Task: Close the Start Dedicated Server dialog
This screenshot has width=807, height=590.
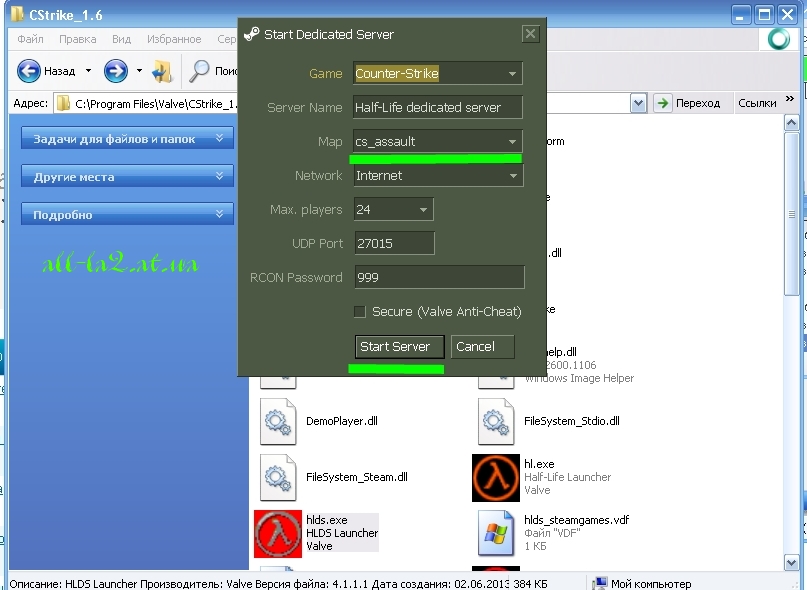Action: 531,34
